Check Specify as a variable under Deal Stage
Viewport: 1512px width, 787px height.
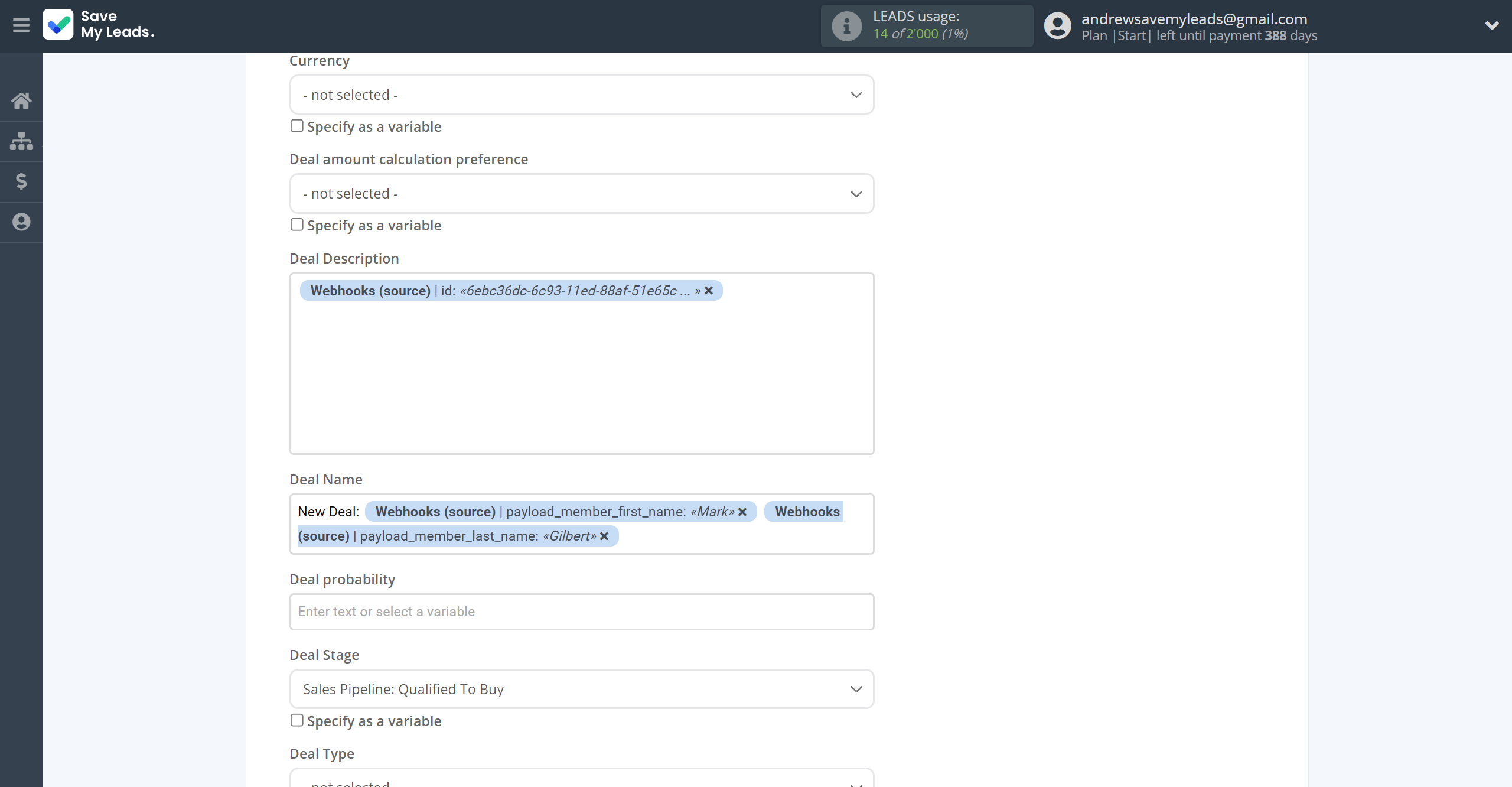[x=296, y=720]
